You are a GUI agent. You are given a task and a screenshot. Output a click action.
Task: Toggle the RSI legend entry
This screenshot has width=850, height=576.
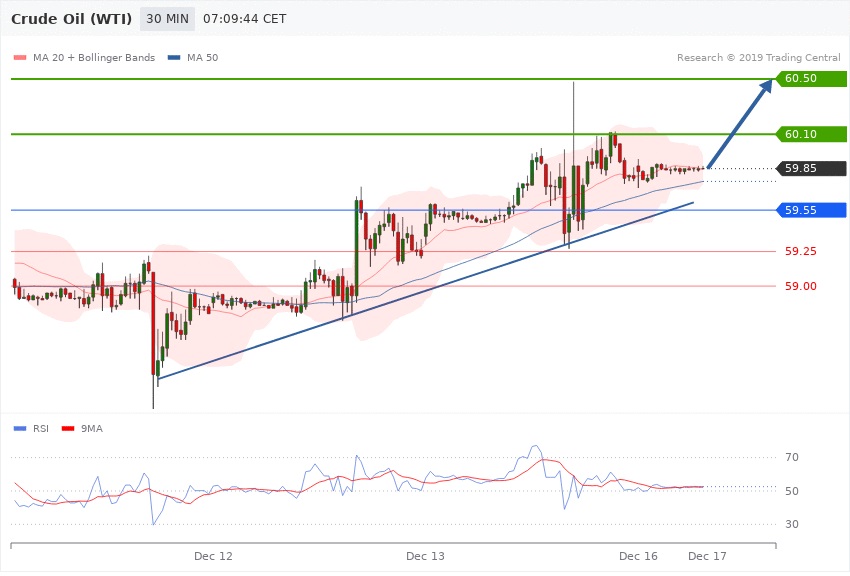32,428
